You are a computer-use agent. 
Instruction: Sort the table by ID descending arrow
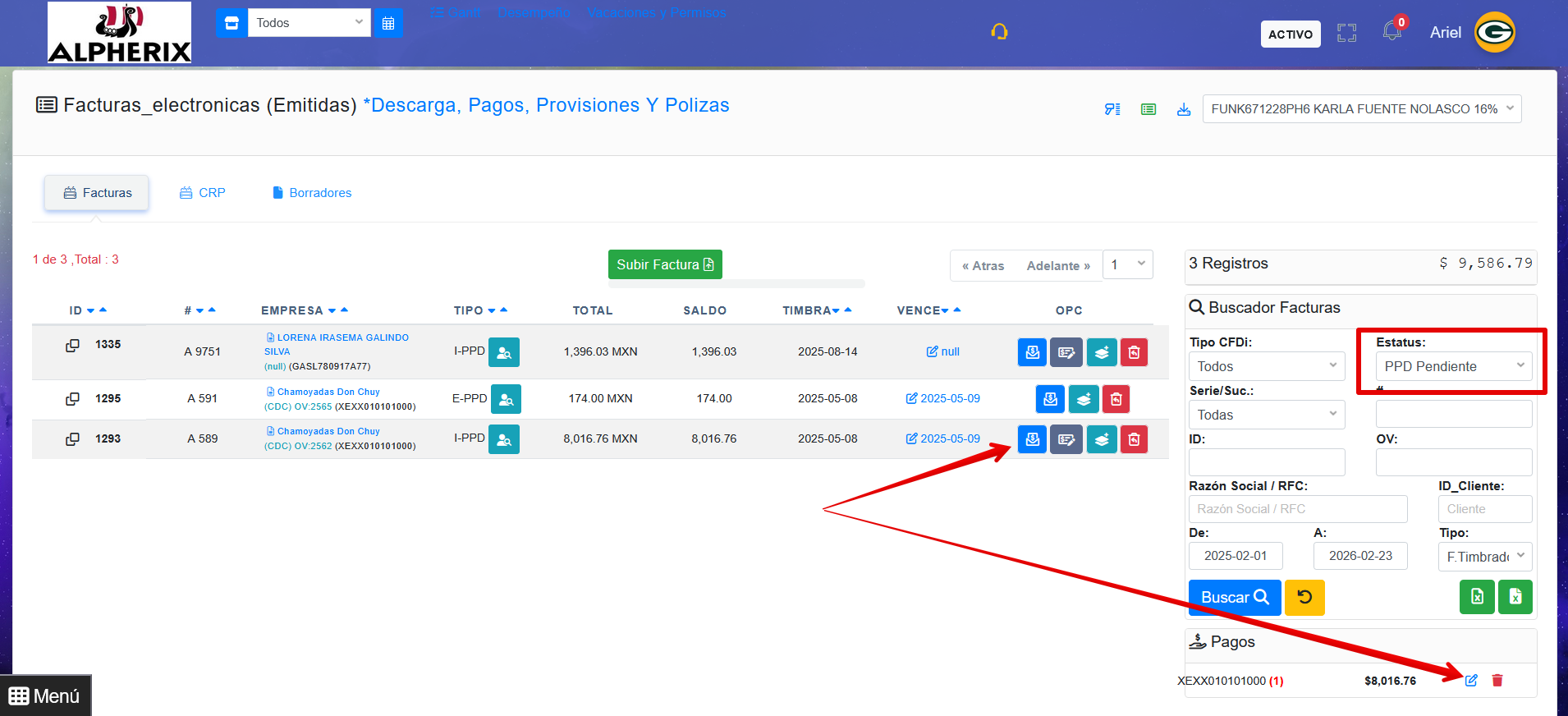pyautogui.click(x=90, y=311)
